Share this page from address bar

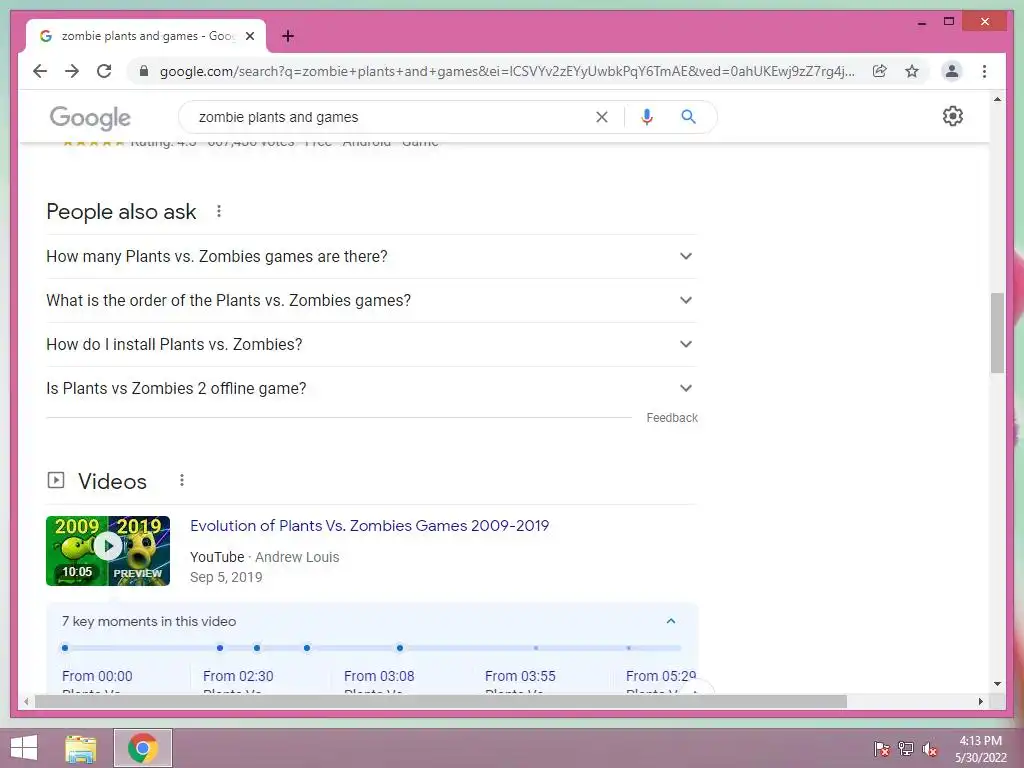click(880, 71)
